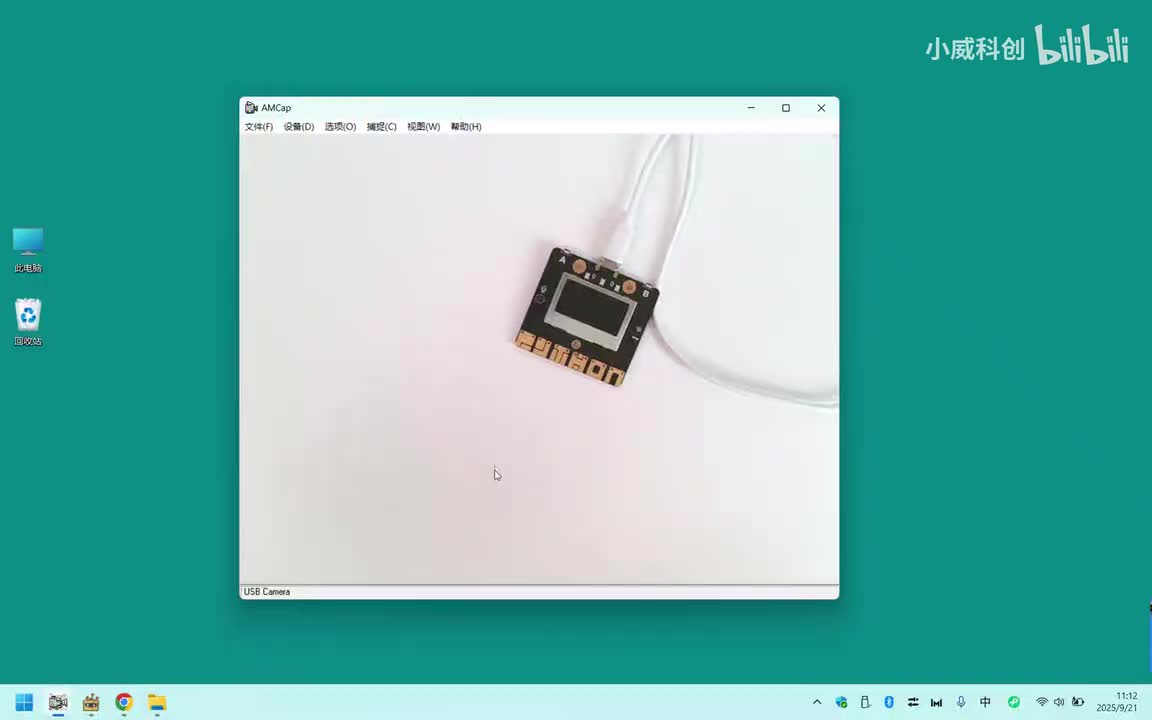Launch Google Chrome from the taskbar
The height and width of the screenshot is (720, 1152).
124,702
